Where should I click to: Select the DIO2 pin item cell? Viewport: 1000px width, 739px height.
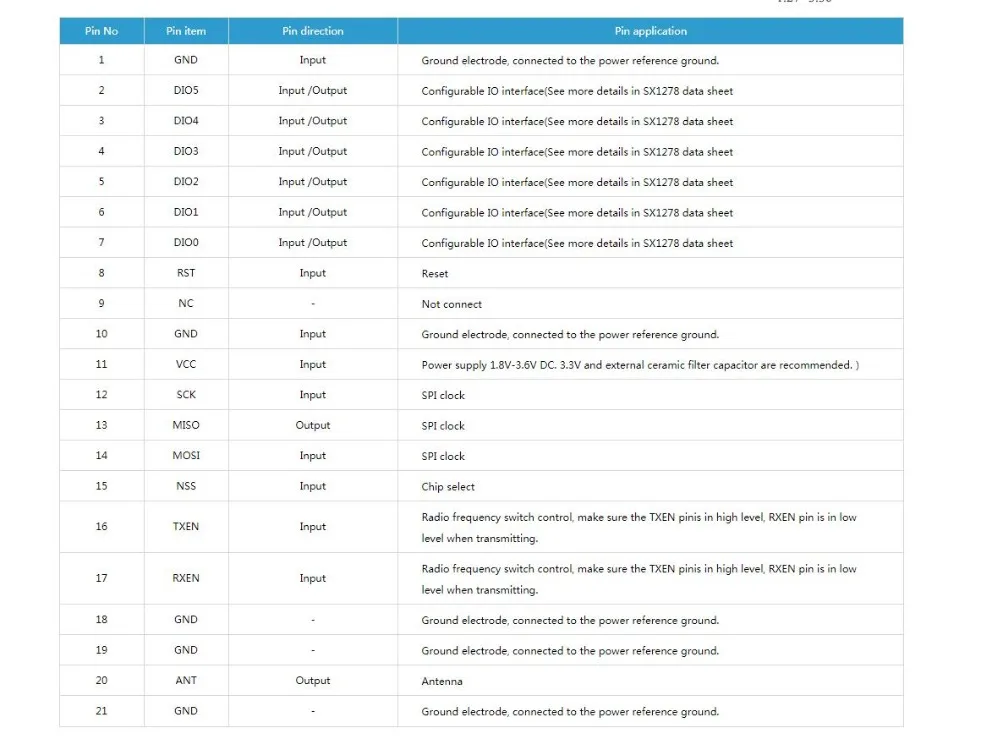186,182
